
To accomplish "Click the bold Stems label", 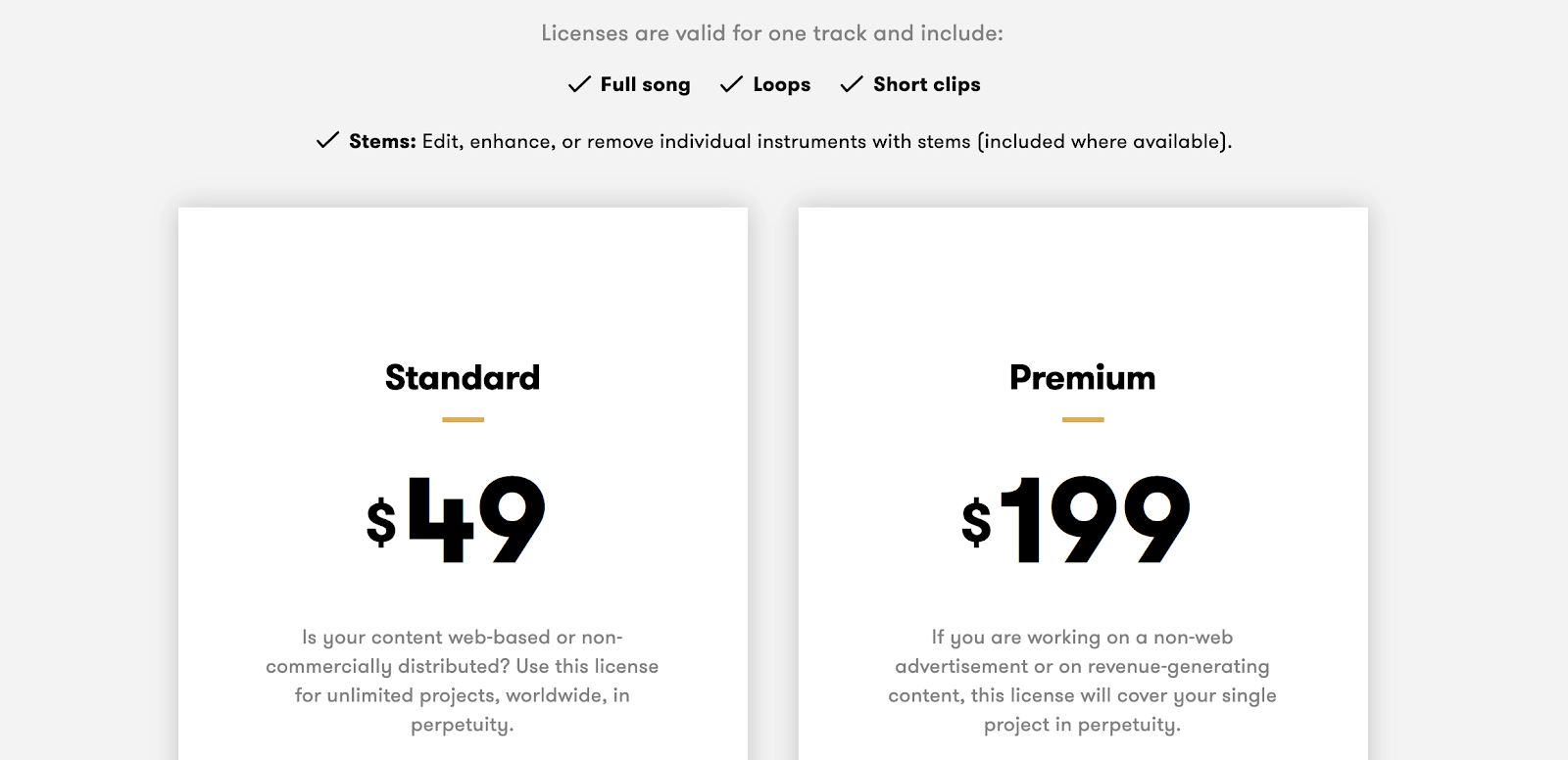I will [383, 141].
